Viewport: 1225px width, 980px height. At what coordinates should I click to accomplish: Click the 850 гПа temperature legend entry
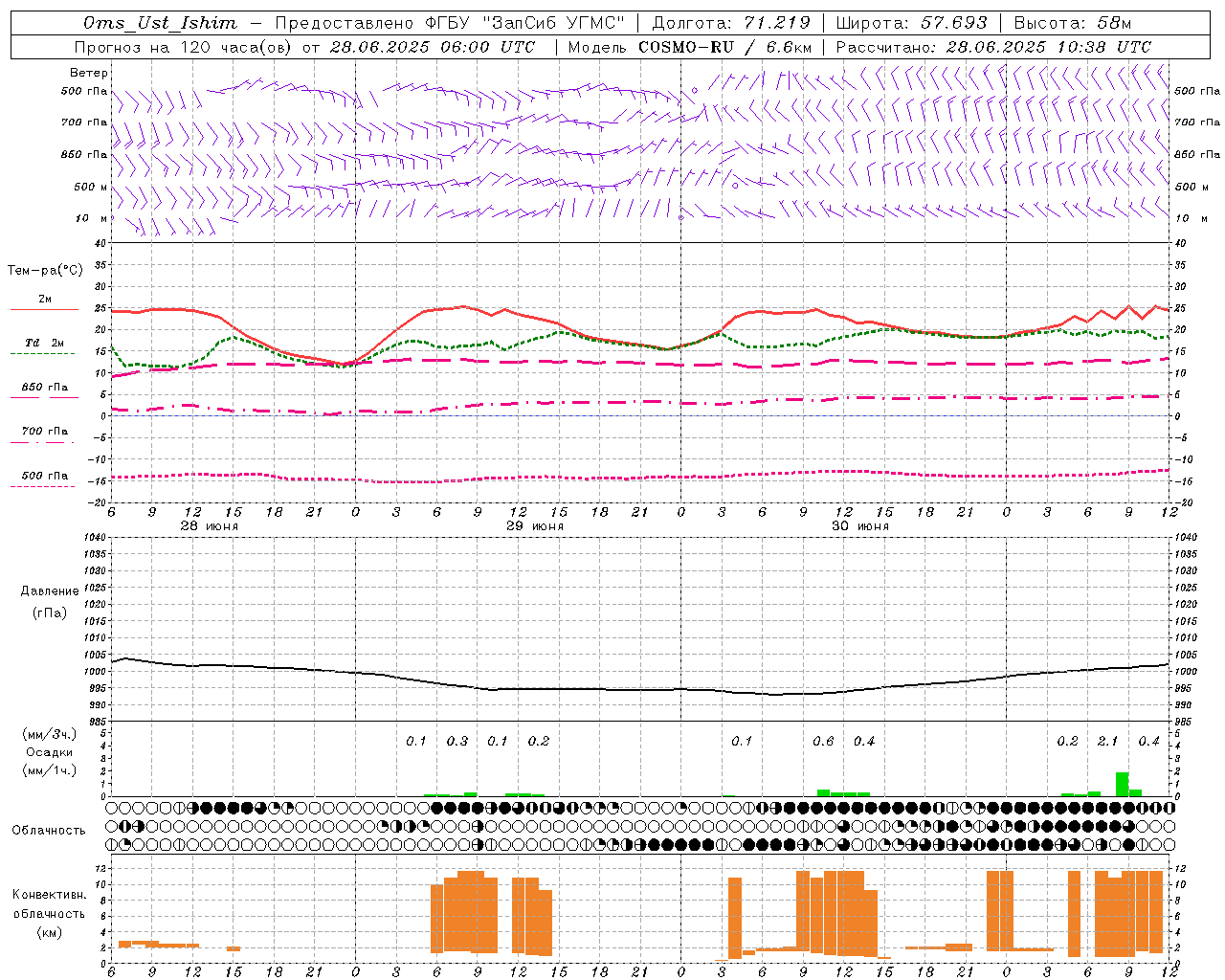[44, 388]
